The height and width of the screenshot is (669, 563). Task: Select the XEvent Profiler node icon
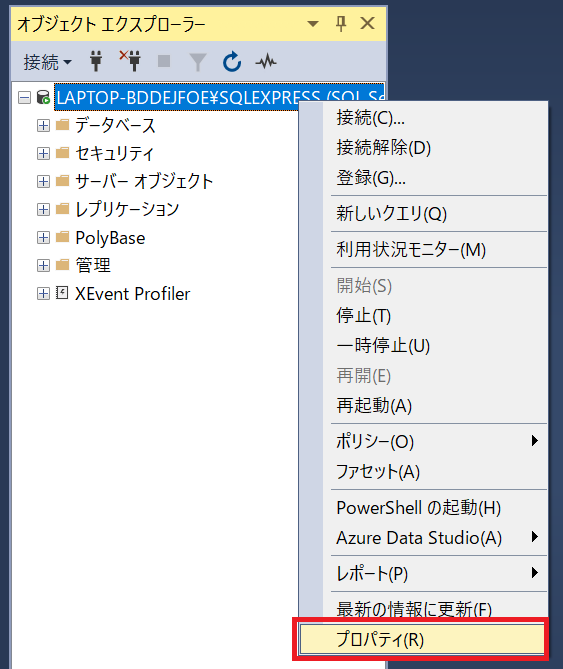62,293
